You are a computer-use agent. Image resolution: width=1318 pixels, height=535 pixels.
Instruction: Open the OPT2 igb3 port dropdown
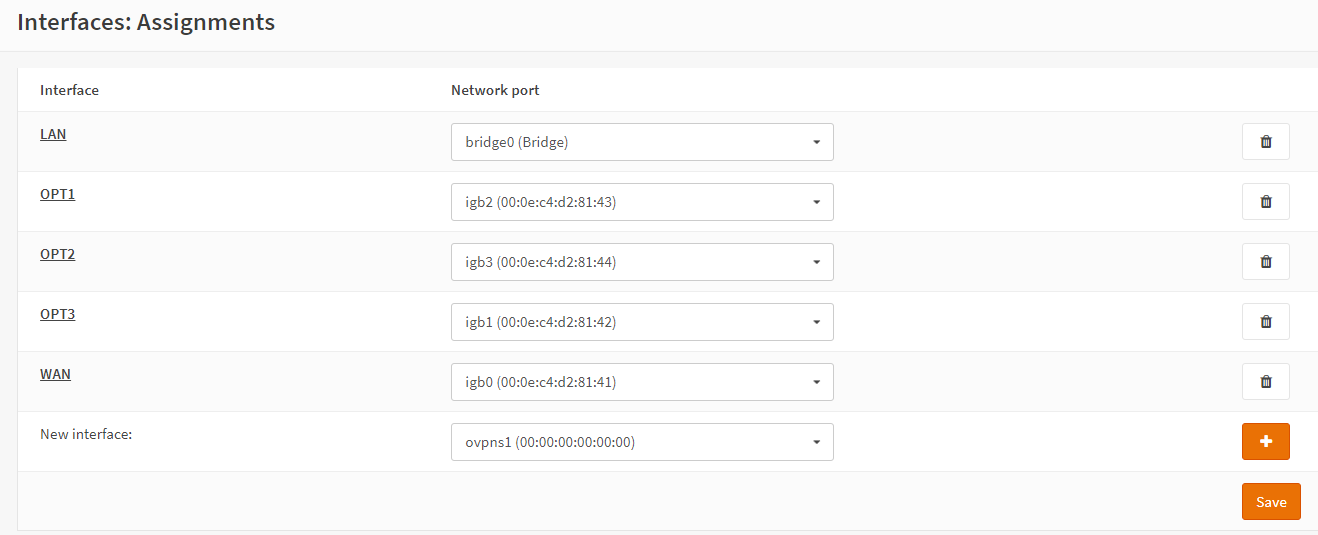pos(642,262)
